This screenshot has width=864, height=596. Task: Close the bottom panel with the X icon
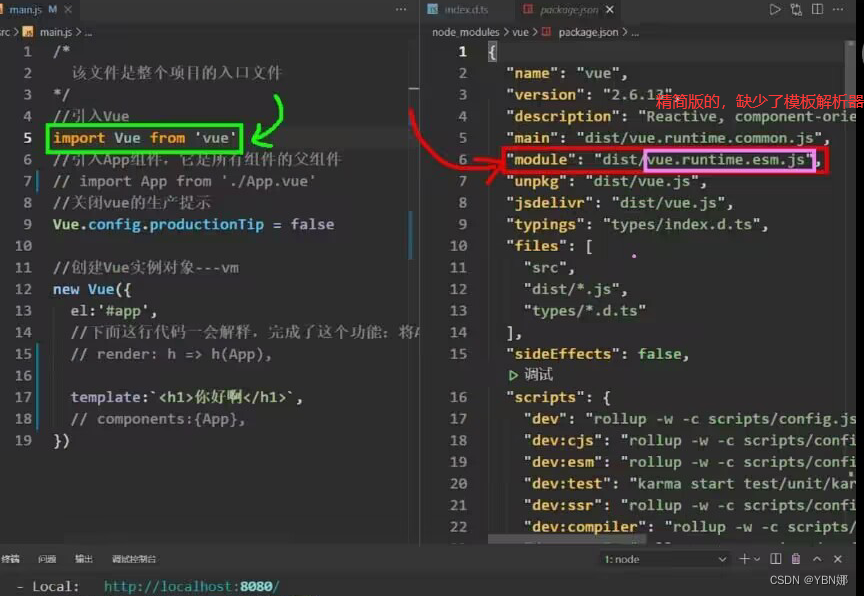click(x=838, y=559)
